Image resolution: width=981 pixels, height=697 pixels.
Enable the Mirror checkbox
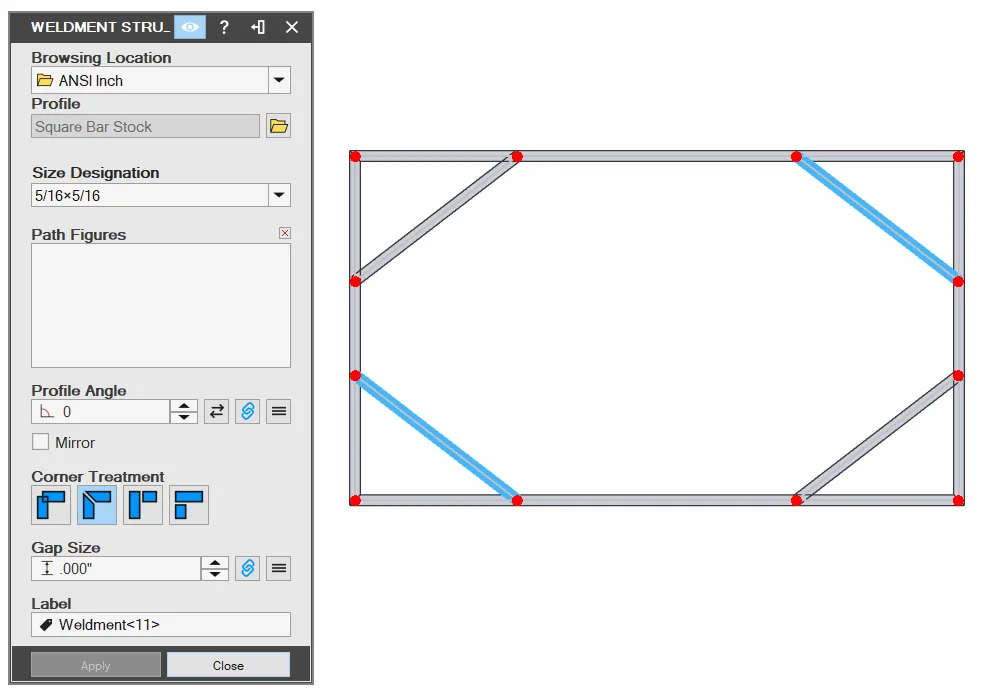(x=41, y=442)
